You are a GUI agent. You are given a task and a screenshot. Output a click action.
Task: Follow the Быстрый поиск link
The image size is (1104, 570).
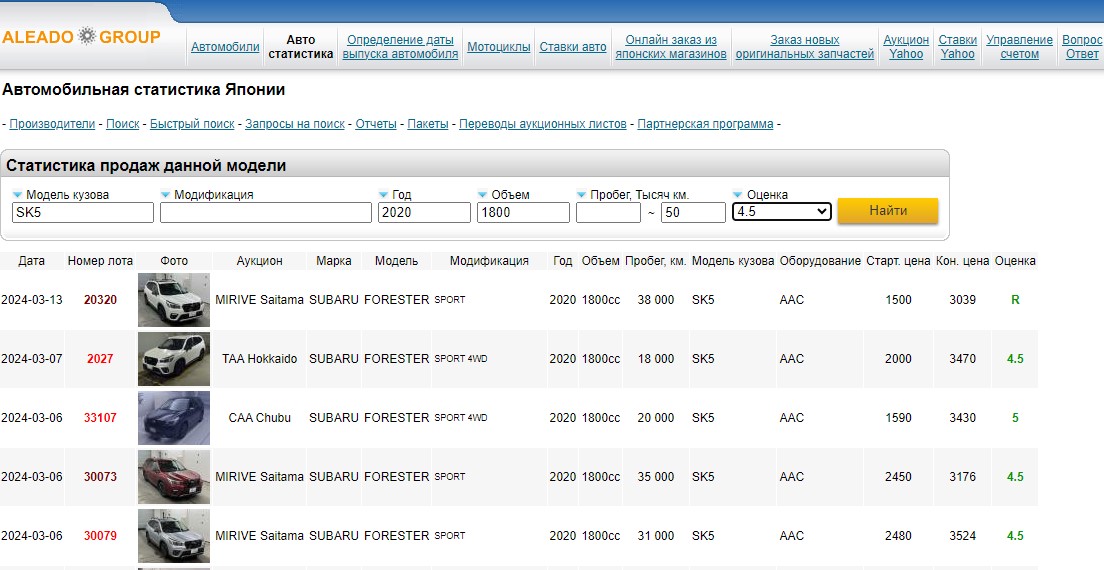[192, 124]
